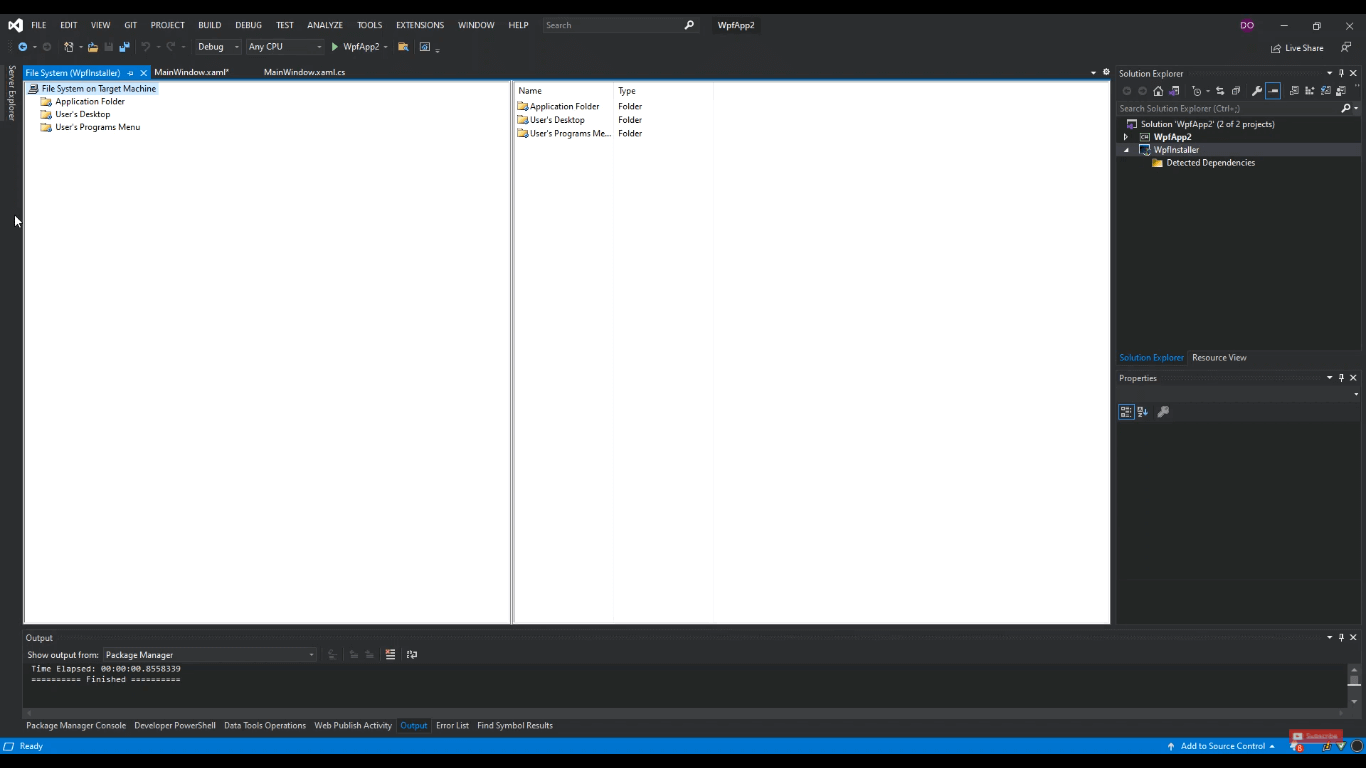1366x768 pixels.
Task: Expand the WpfApp2 project tree node
Action: click(x=1126, y=137)
